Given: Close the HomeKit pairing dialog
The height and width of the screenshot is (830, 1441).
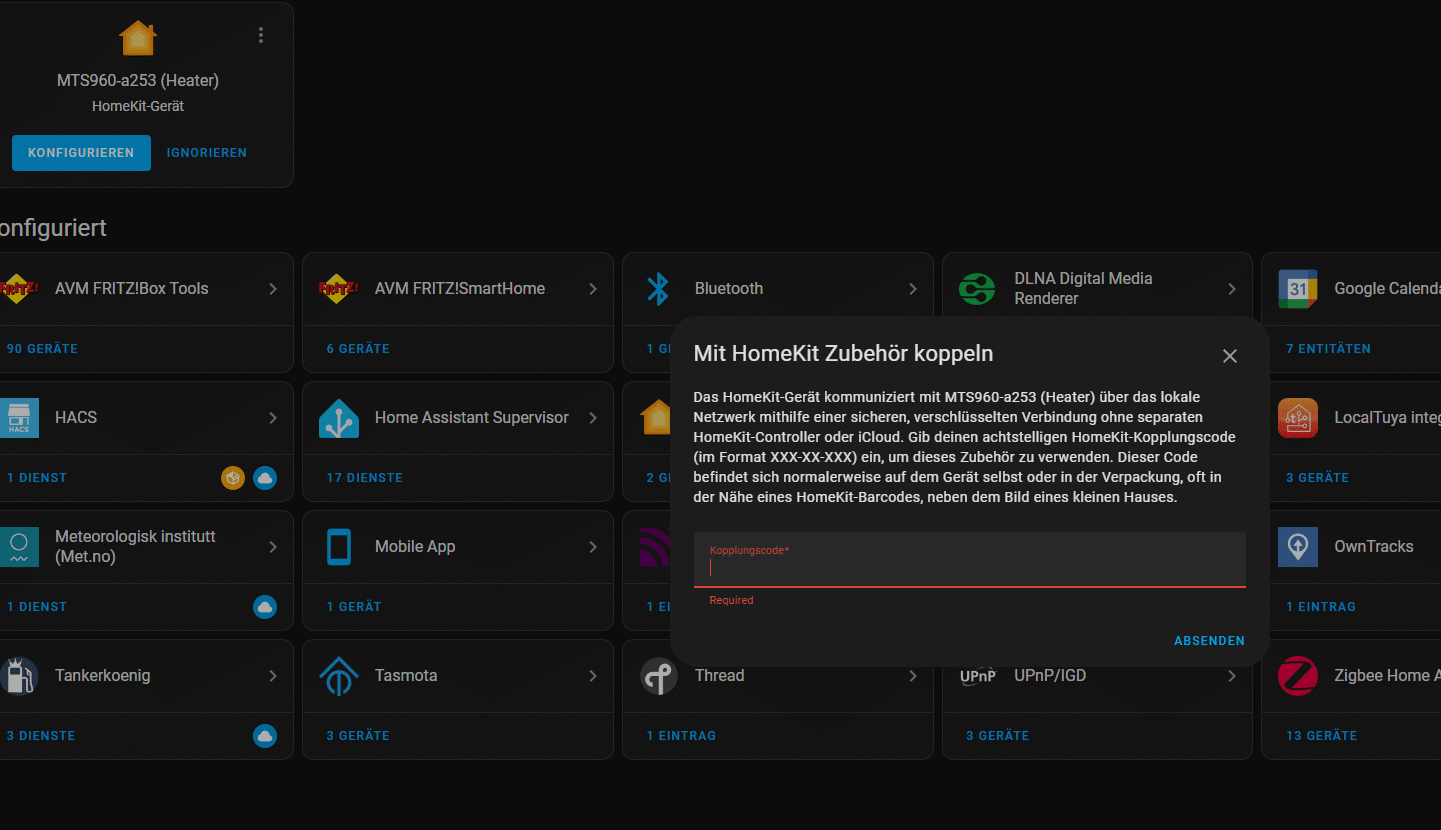Looking at the screenshot, I should pyautogui.click(x=1230, y=356).
